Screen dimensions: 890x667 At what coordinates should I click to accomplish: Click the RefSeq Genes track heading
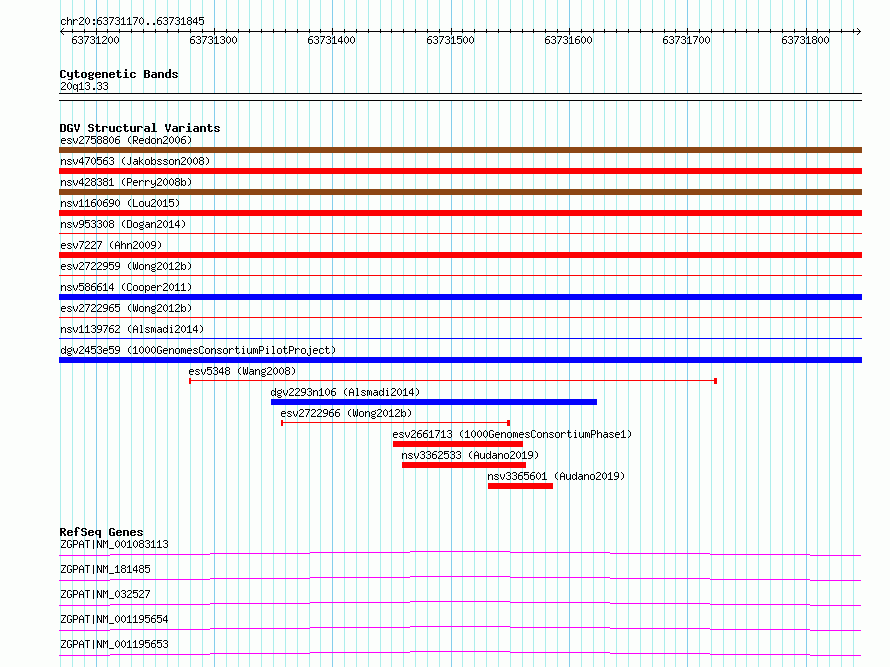tap(101, 532)
